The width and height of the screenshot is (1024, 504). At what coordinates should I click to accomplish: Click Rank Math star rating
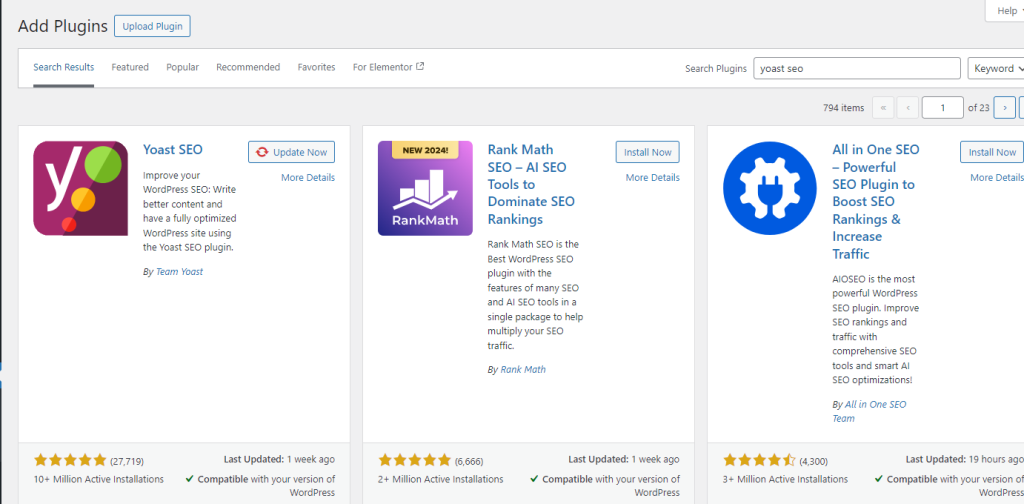[x=414, y=460]
